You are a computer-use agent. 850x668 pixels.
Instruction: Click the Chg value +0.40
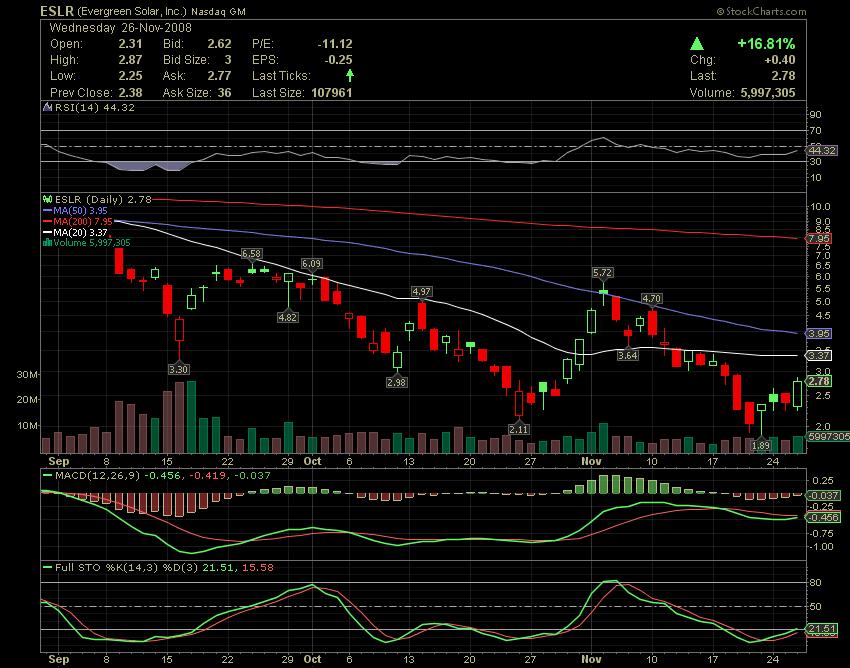780,60
